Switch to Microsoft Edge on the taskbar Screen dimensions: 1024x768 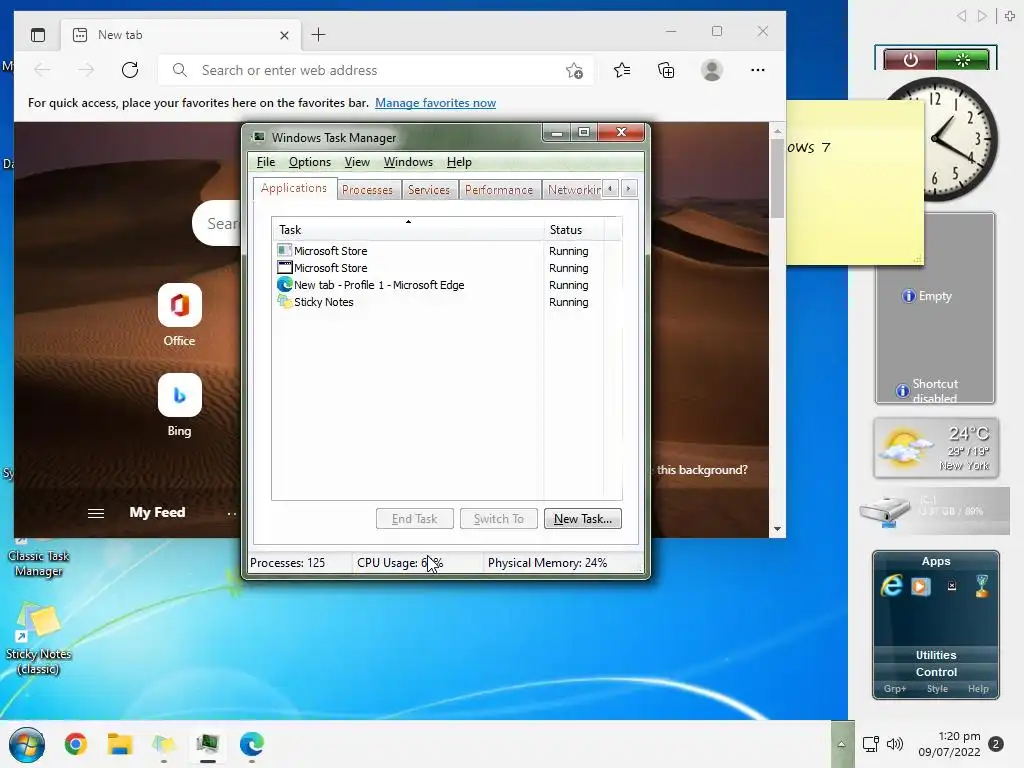251,744
